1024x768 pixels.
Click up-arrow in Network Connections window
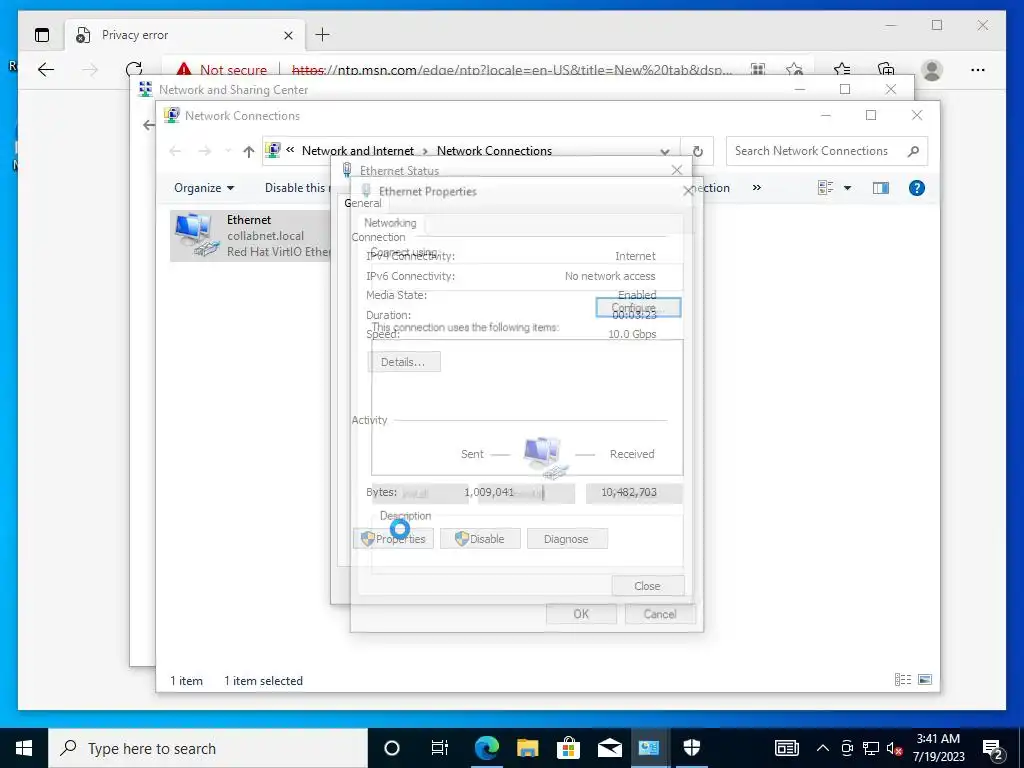pos(248,152)
